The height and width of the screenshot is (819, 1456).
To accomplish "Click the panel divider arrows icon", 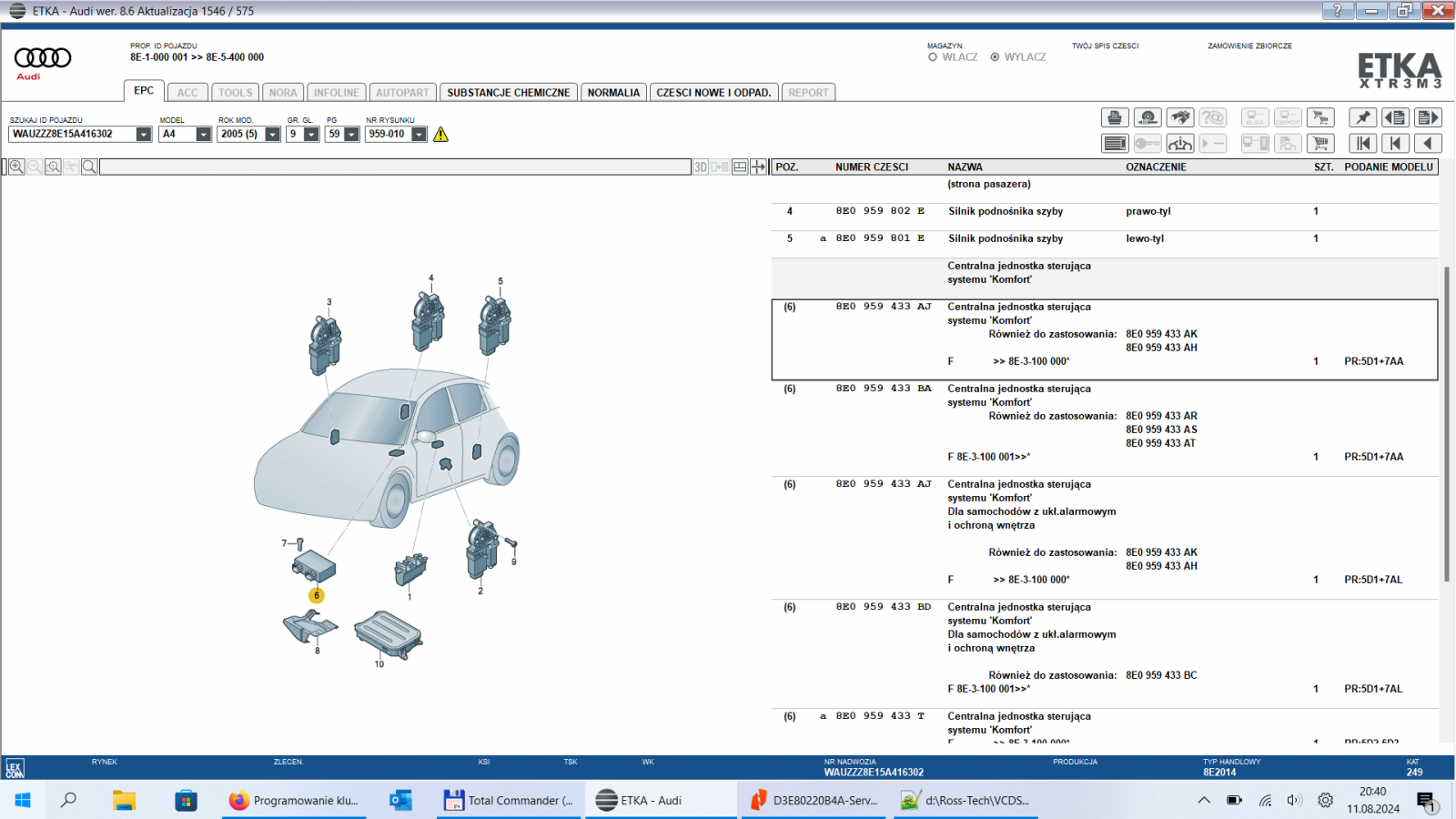I will (758, 167).
